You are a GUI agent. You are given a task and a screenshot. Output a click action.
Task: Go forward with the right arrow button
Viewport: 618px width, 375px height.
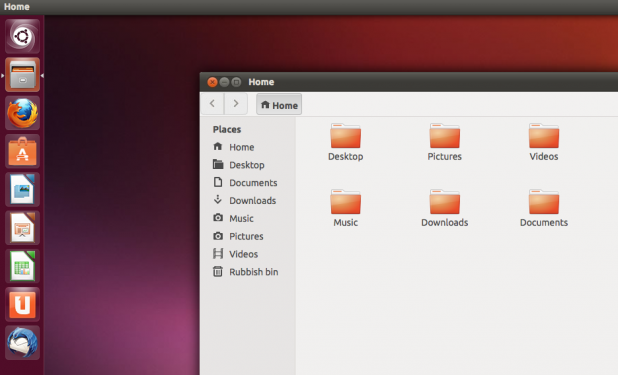pos(236,104)
